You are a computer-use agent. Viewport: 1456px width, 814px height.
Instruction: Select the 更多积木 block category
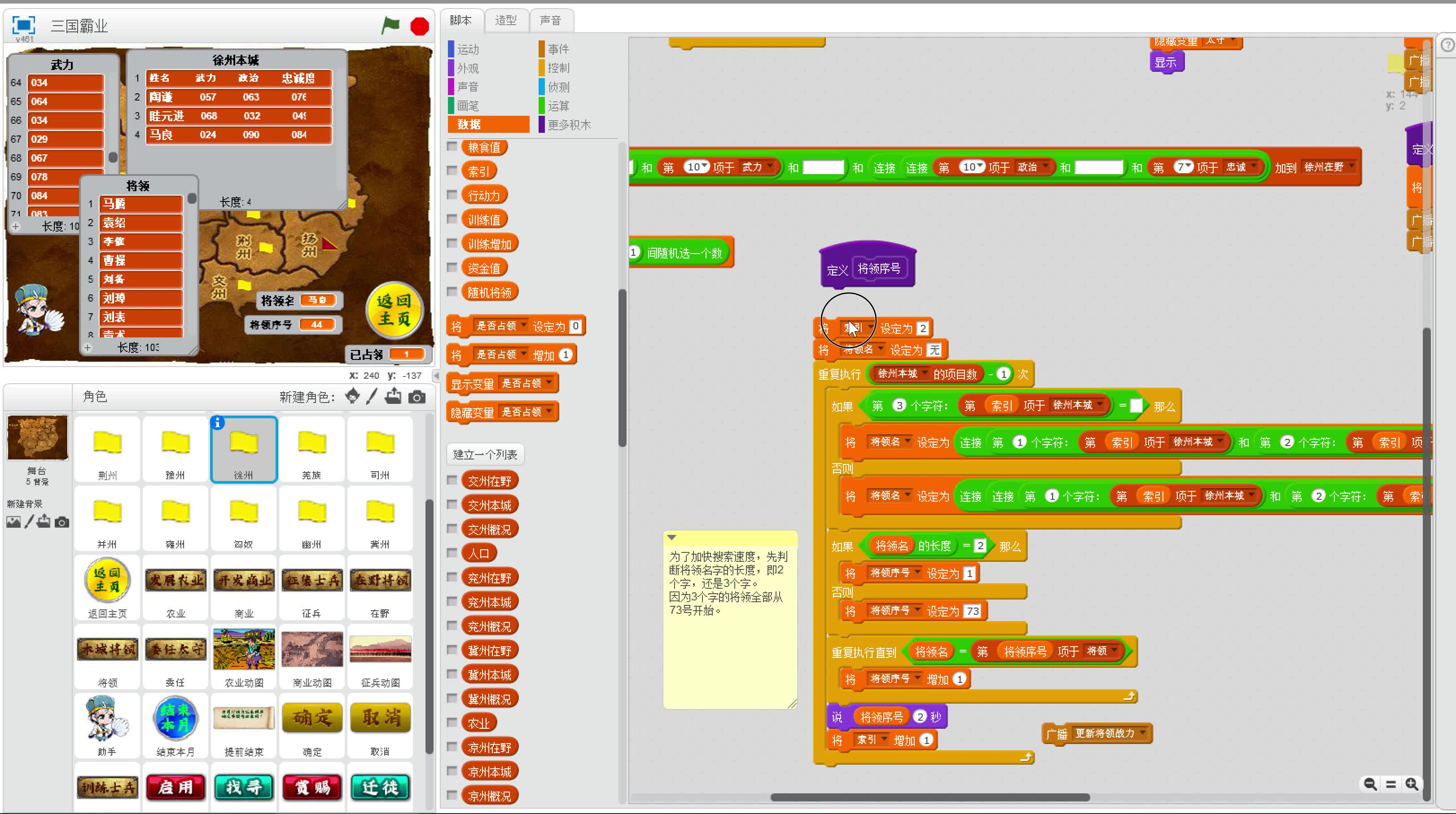click(569, 124)
